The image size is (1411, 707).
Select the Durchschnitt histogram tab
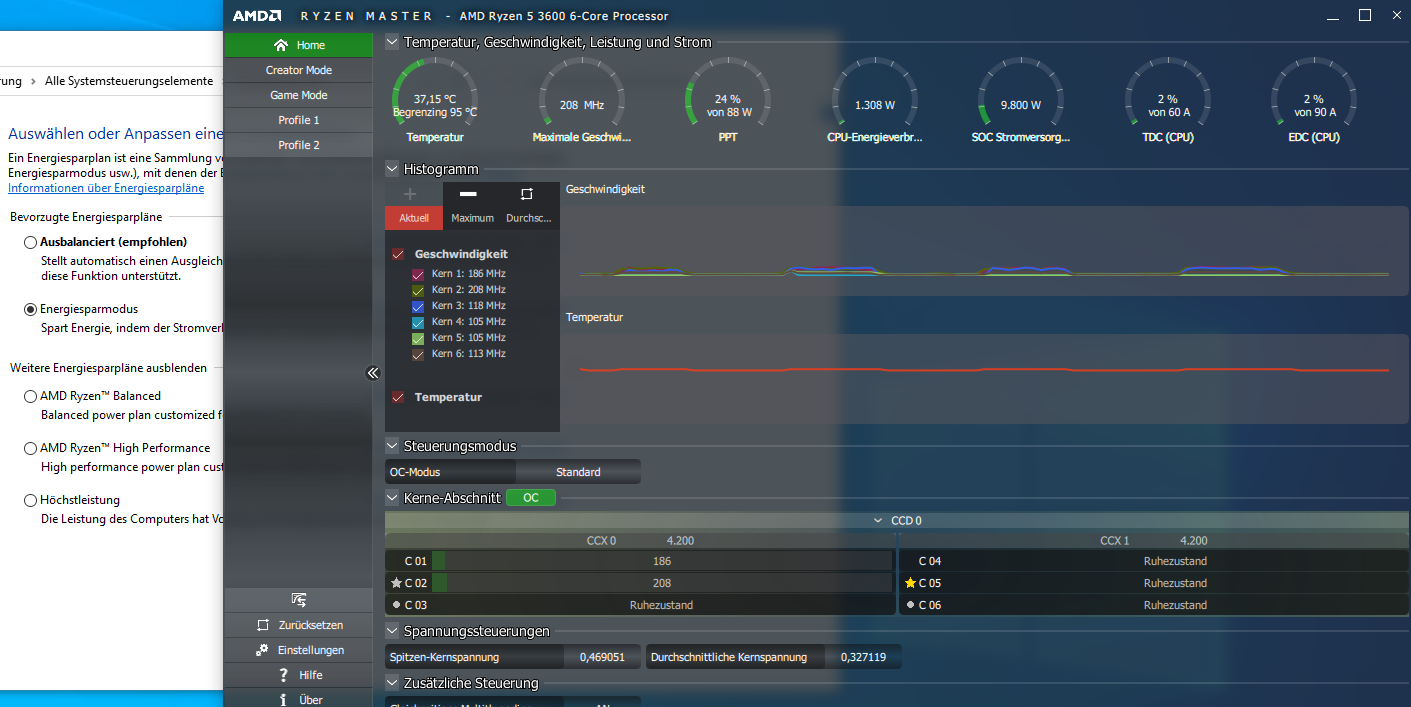[x=529, y=218]
